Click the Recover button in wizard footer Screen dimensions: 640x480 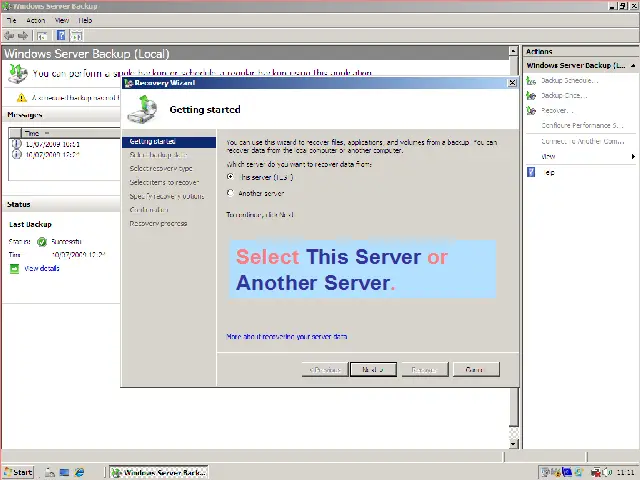tap(424, 369)
